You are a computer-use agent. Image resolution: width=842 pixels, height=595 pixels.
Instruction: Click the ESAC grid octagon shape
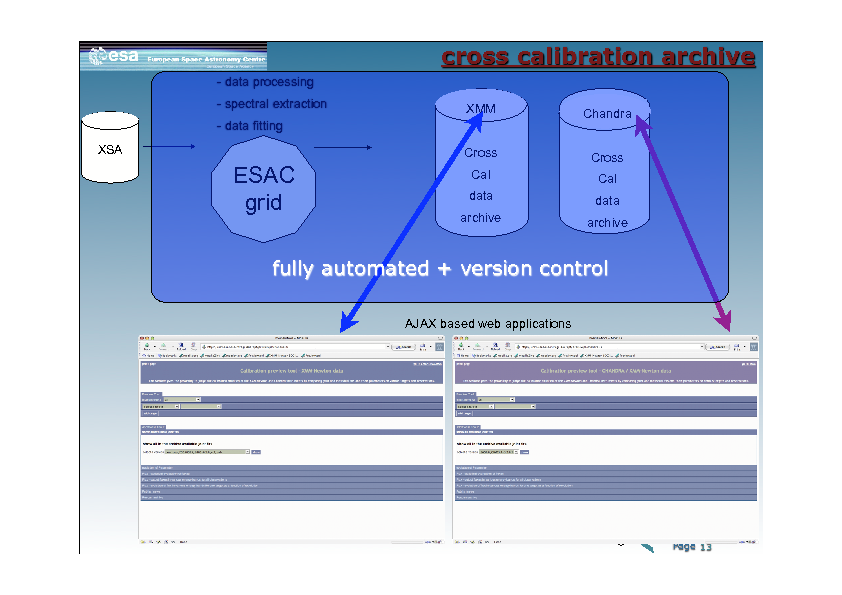(263, 189)
